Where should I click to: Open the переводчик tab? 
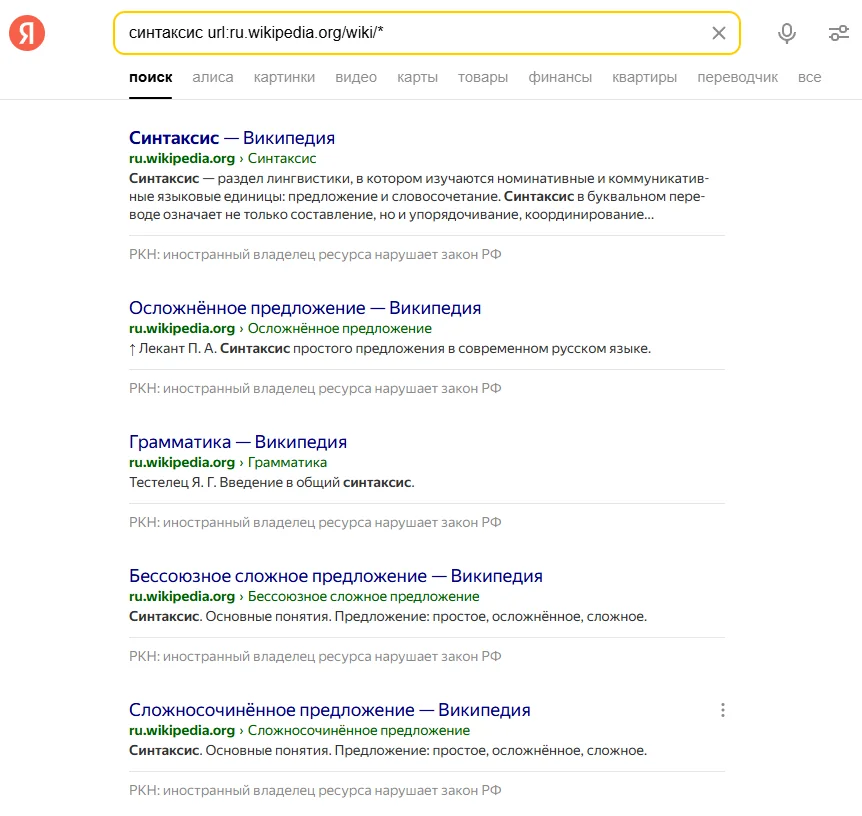(x=737, y=77)
